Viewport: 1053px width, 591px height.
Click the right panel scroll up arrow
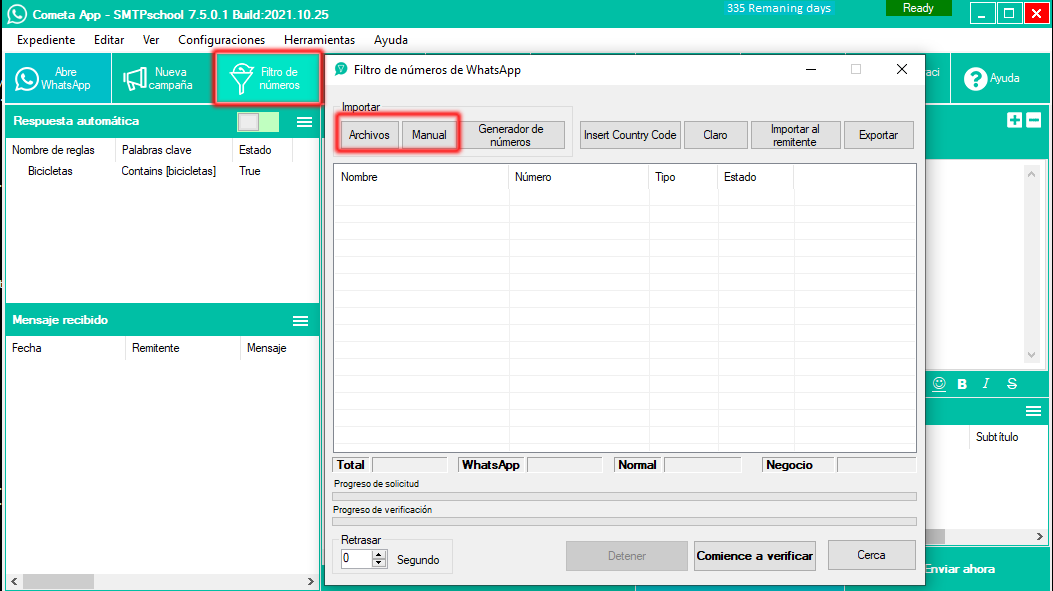pos(1032,174)
